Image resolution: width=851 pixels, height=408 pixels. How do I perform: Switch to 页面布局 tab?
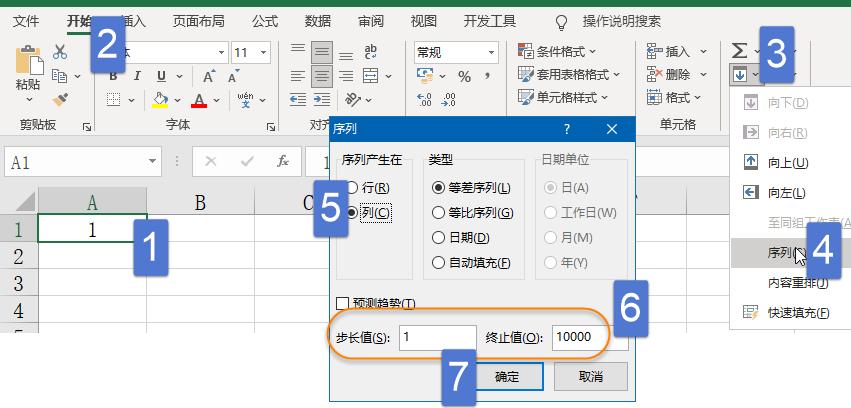198,21
